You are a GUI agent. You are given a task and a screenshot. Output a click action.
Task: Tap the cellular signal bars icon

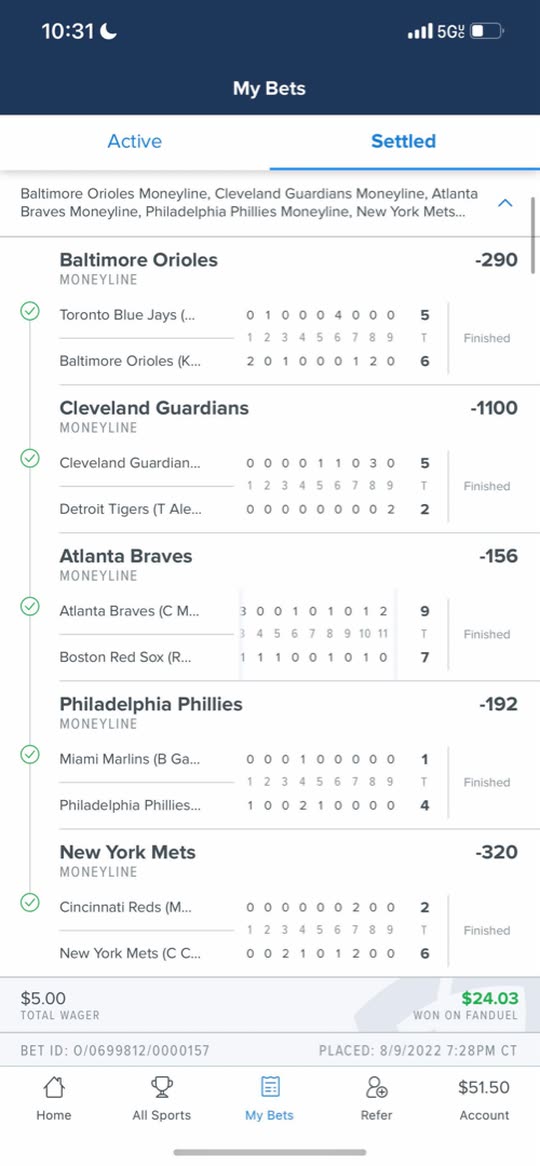coord(420,31)
